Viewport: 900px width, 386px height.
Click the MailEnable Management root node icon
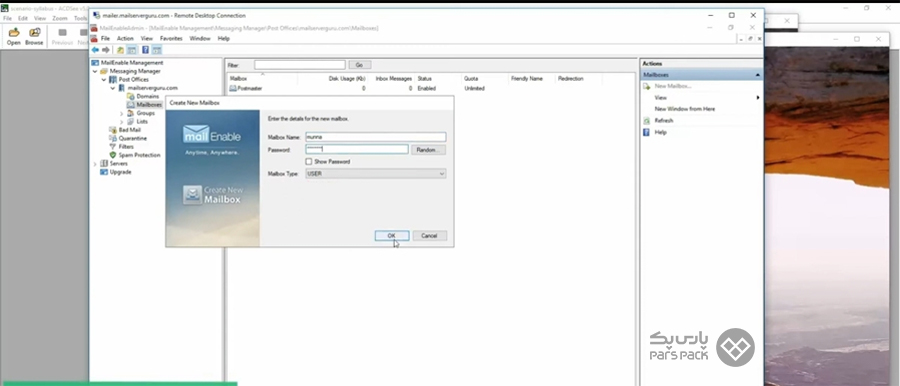pos(95,63)
